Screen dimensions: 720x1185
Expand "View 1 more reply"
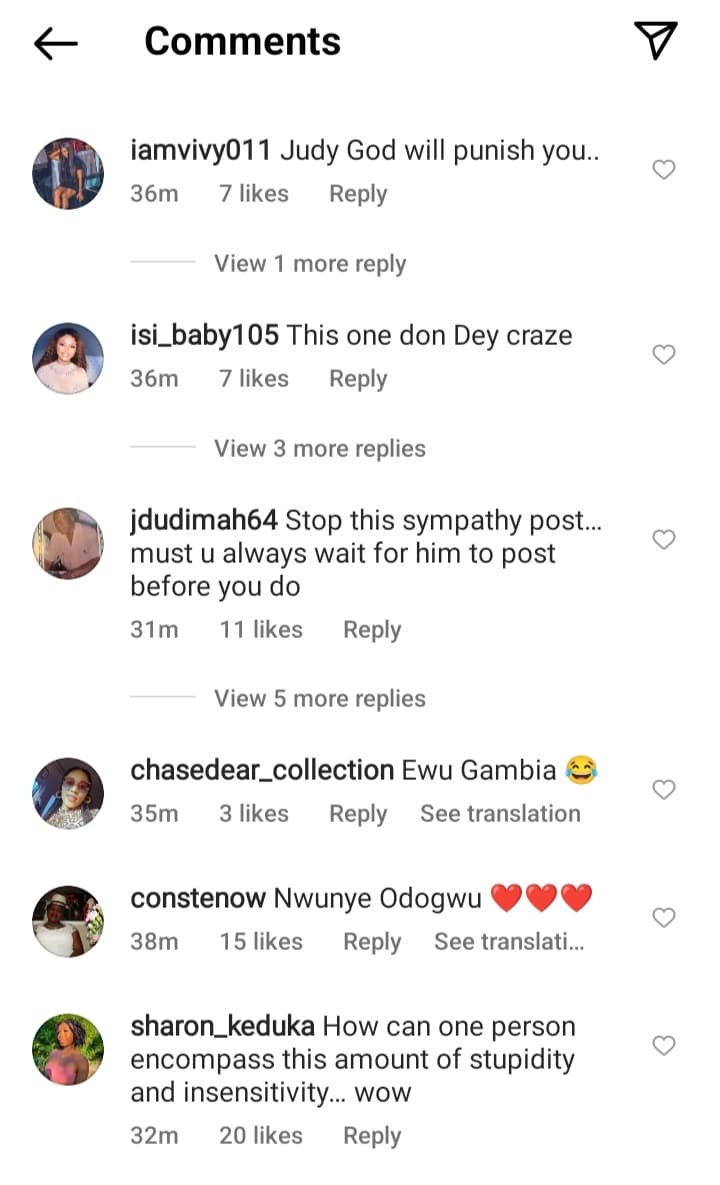(x=310, y=264)
